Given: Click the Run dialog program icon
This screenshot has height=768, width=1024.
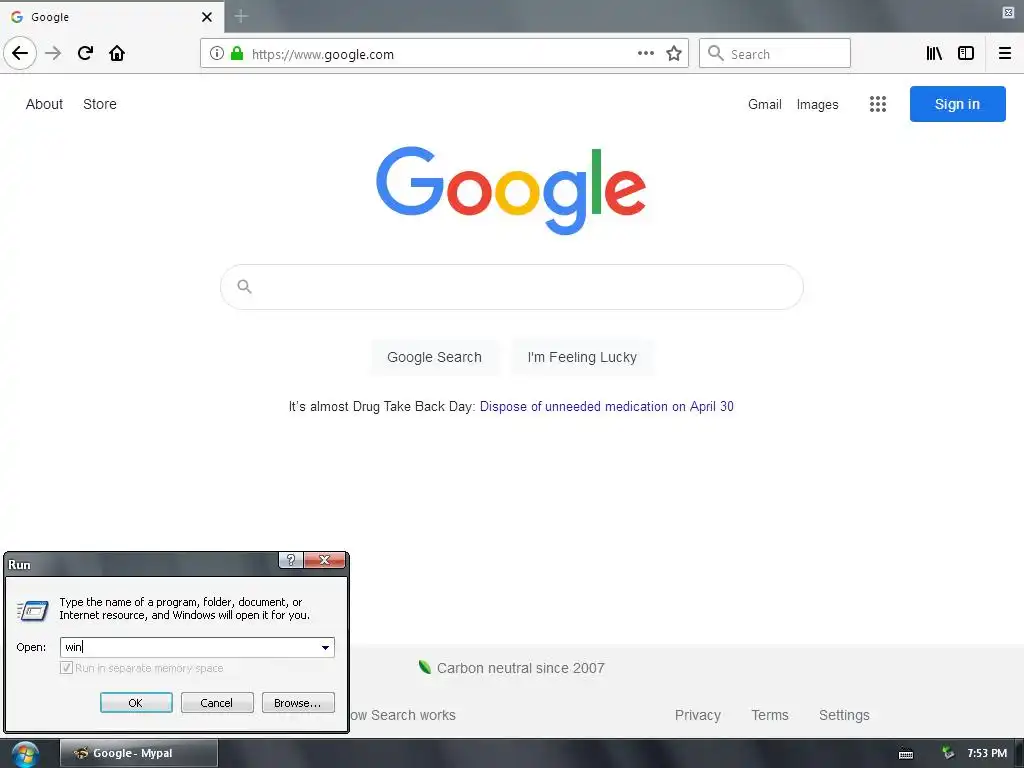Looking at the screenshot, I should (32, 610).
